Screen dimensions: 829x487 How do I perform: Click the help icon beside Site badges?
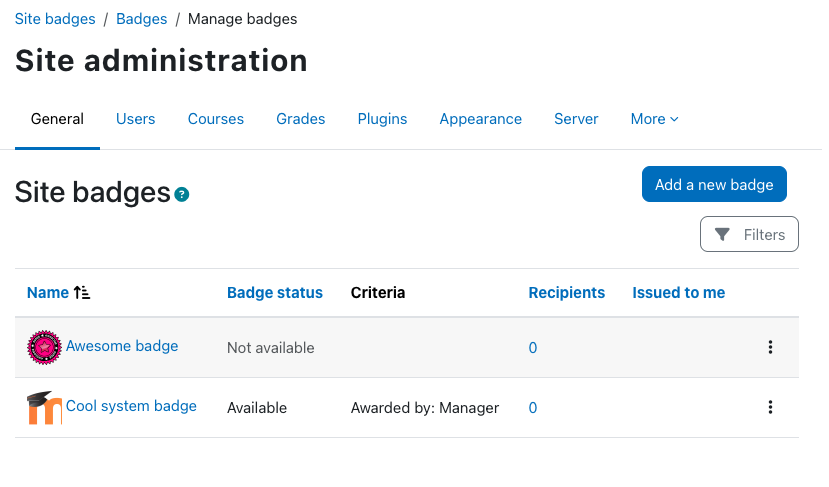[x=182, y=195]
